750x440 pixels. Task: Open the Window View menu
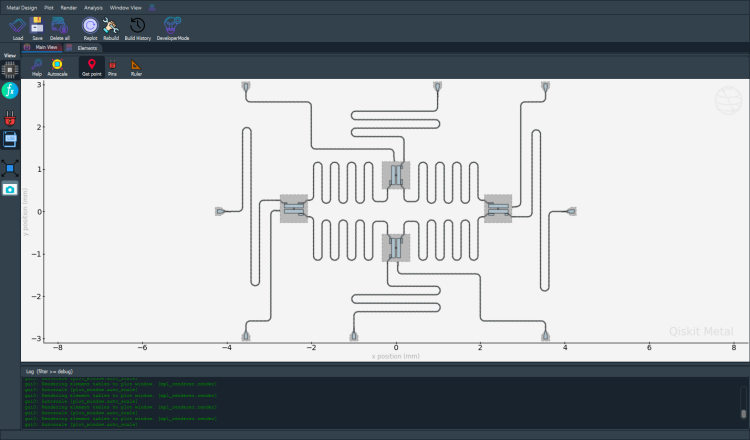pyautogui.click(x=125, y=8)
